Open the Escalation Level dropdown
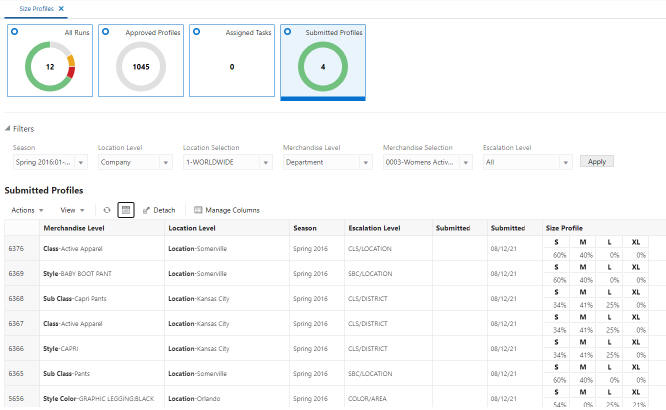Image resolution: width=666 pixels, height=410 pixels. [x=565, y=162]
